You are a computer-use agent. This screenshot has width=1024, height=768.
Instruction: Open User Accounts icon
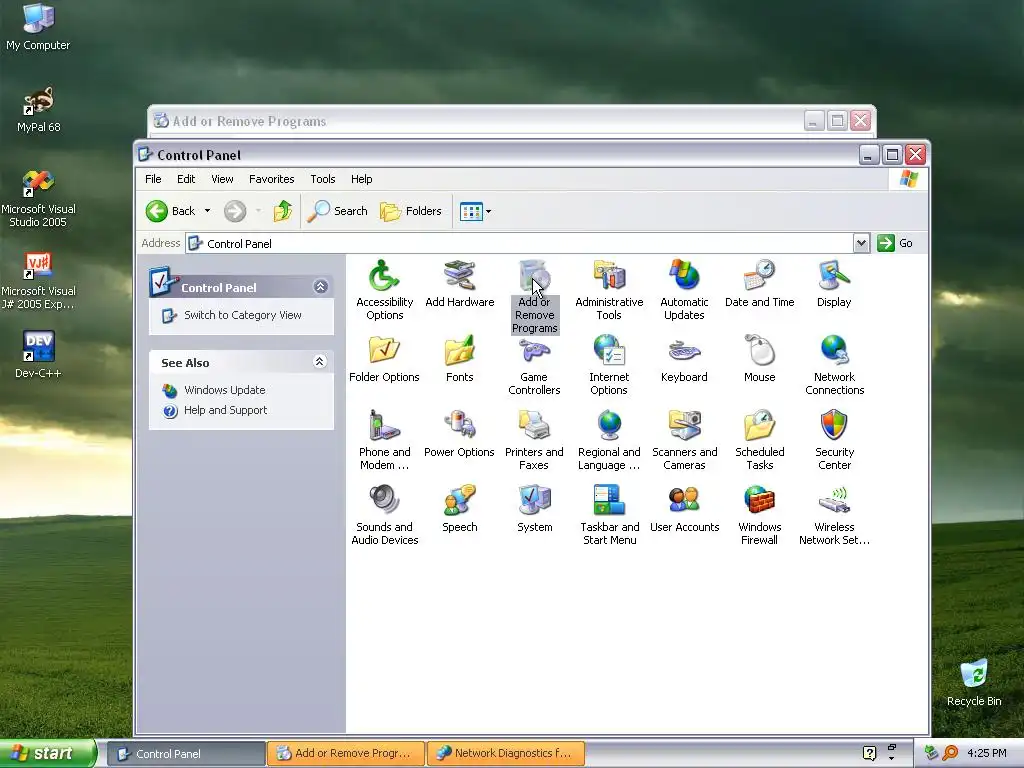684,509
